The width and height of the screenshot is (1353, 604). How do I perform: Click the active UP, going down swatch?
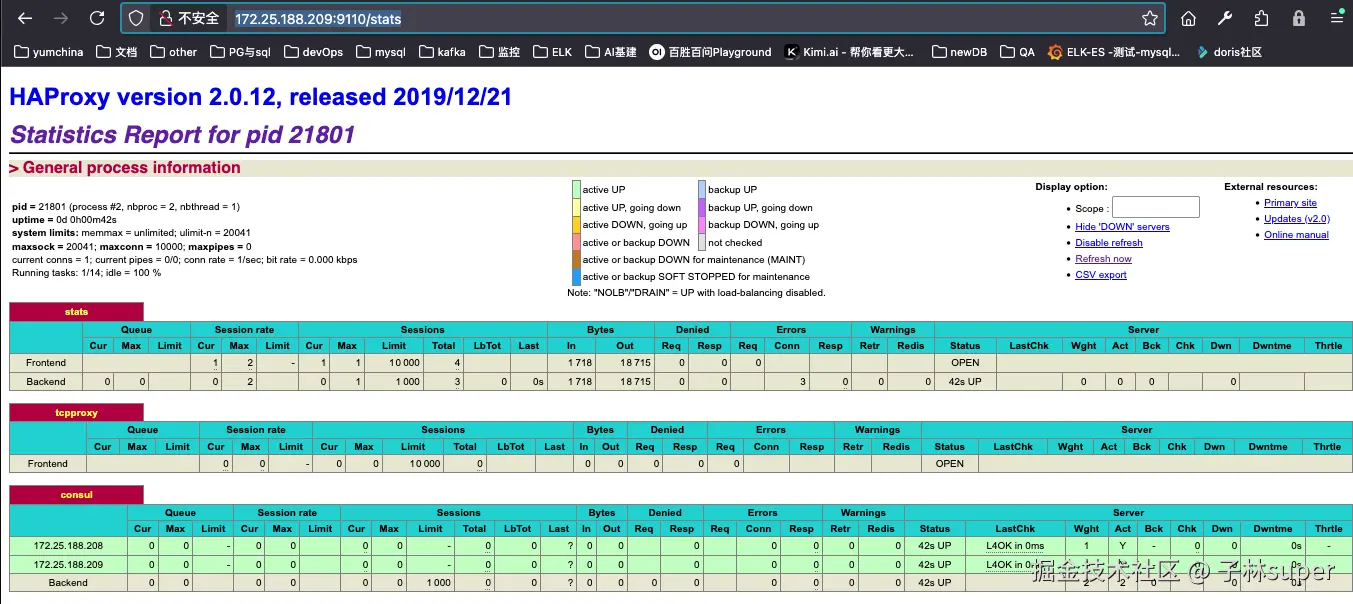576,207
